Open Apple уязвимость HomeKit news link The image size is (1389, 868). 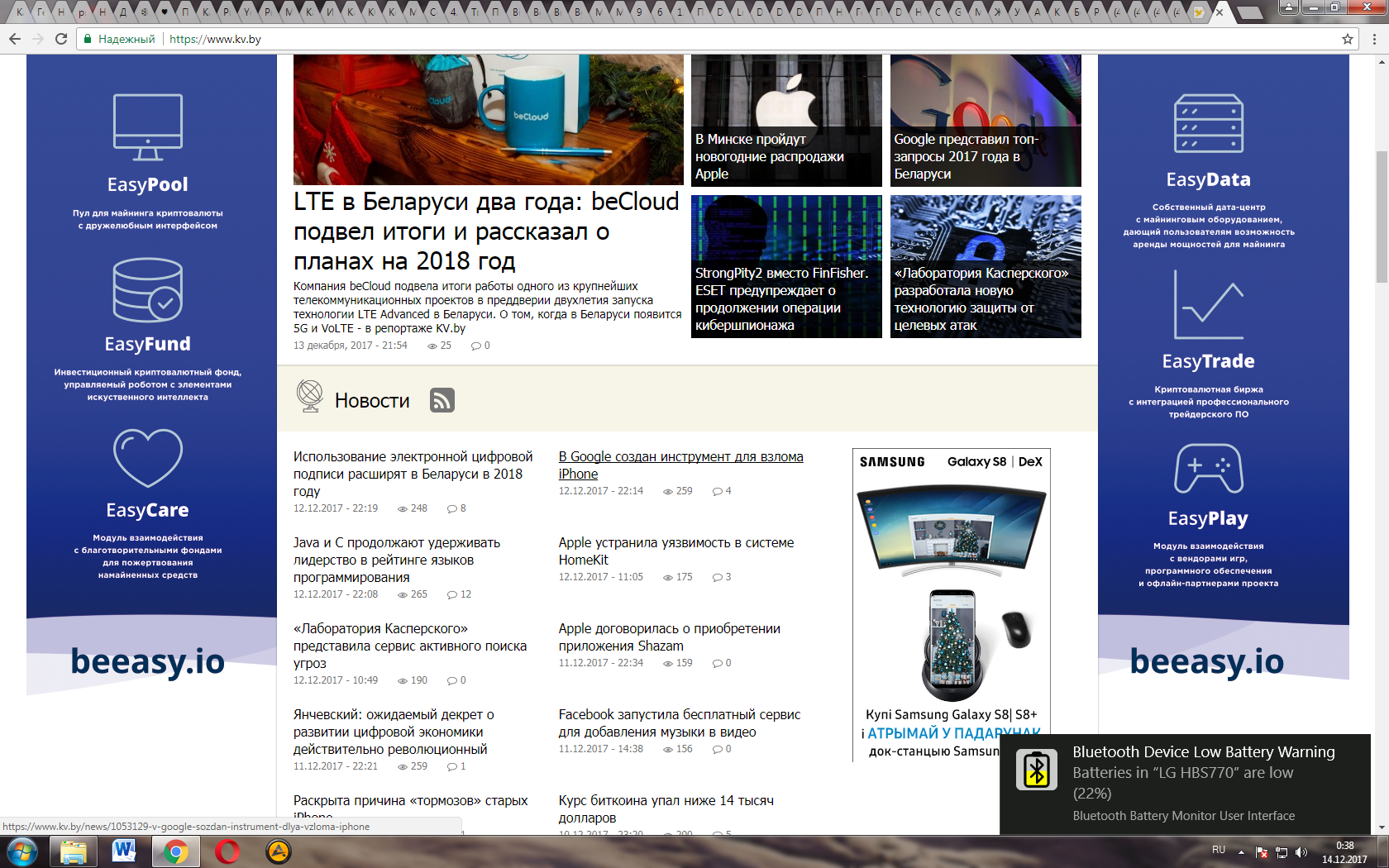(x=676, y=551)
